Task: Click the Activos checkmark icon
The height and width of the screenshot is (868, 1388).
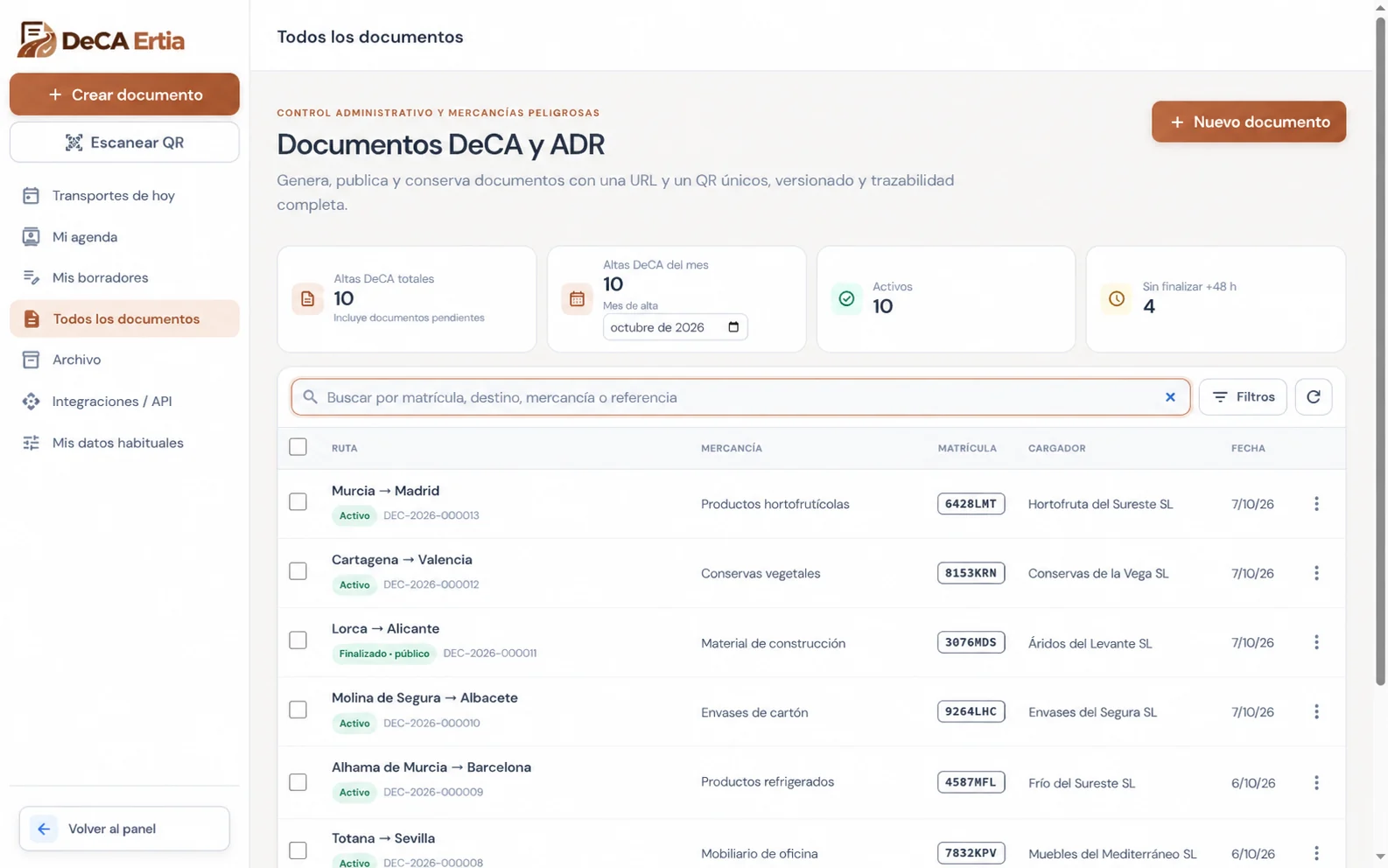Action: point(846,299)
